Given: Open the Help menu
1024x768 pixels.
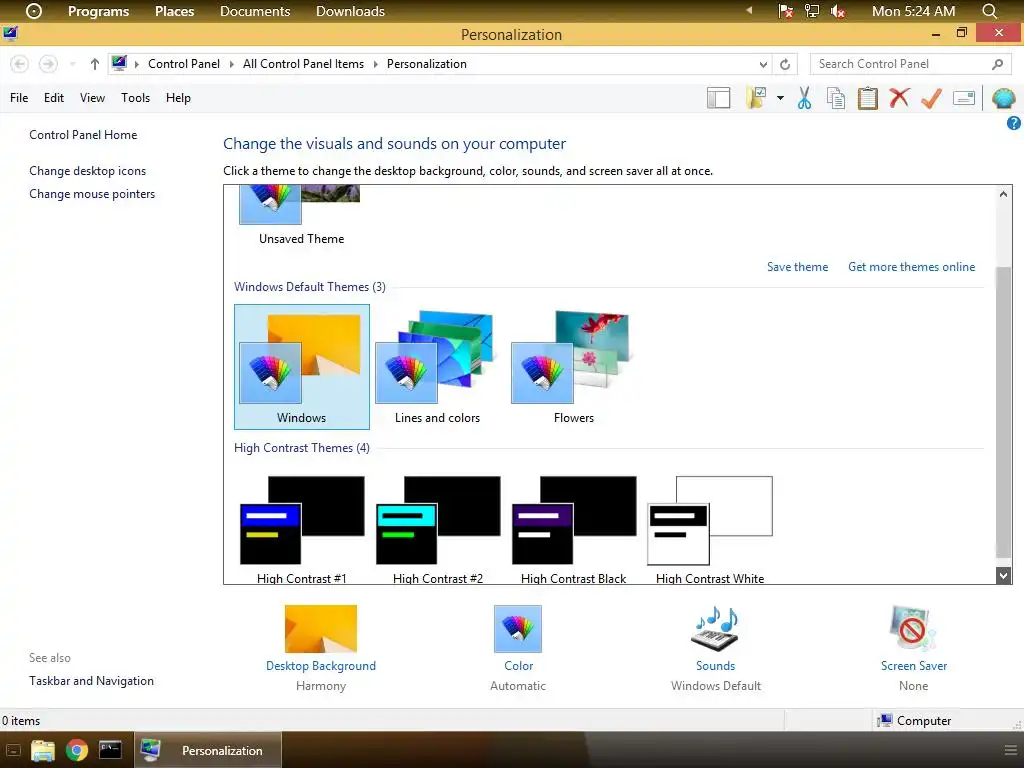Looking at the screenshot, I should click(x=178, y=98).
